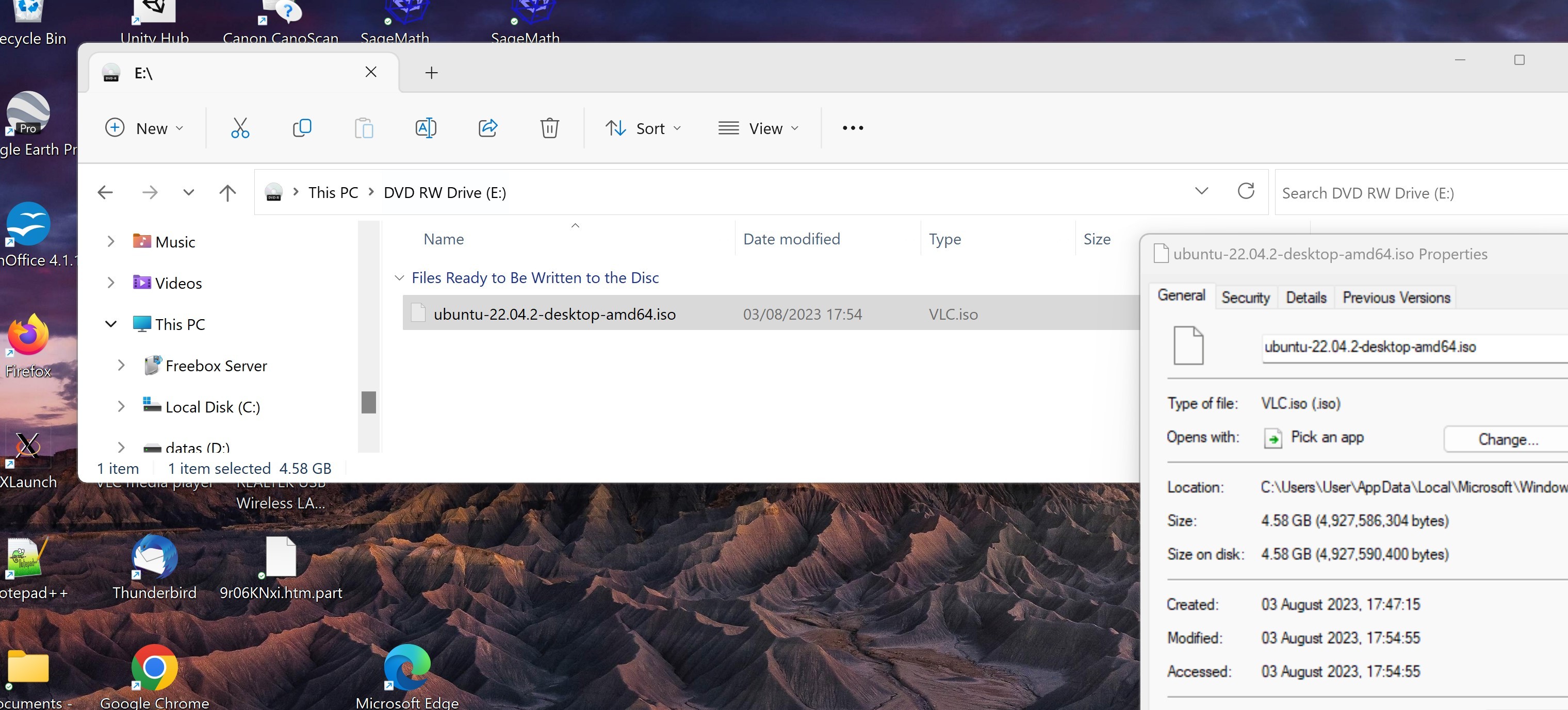The height and width of the screenshot is (710, 1568).
Task: Collapse the This PC tree node
Action: pos(111,324)
